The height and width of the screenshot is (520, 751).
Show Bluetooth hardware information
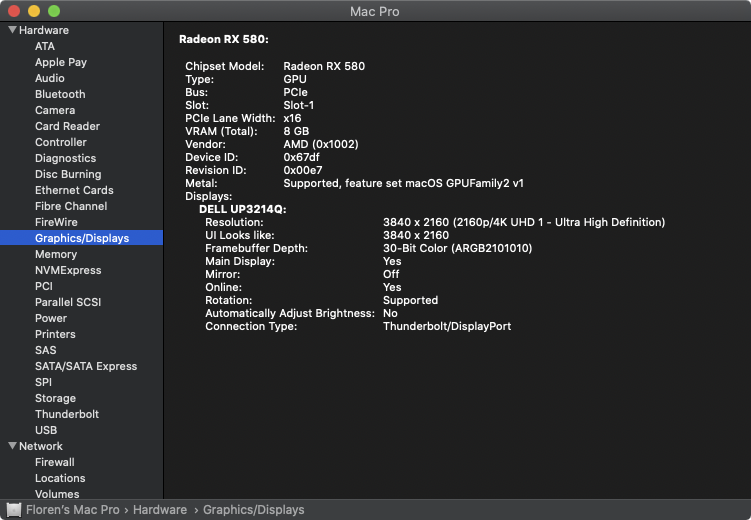pos(60,94)
